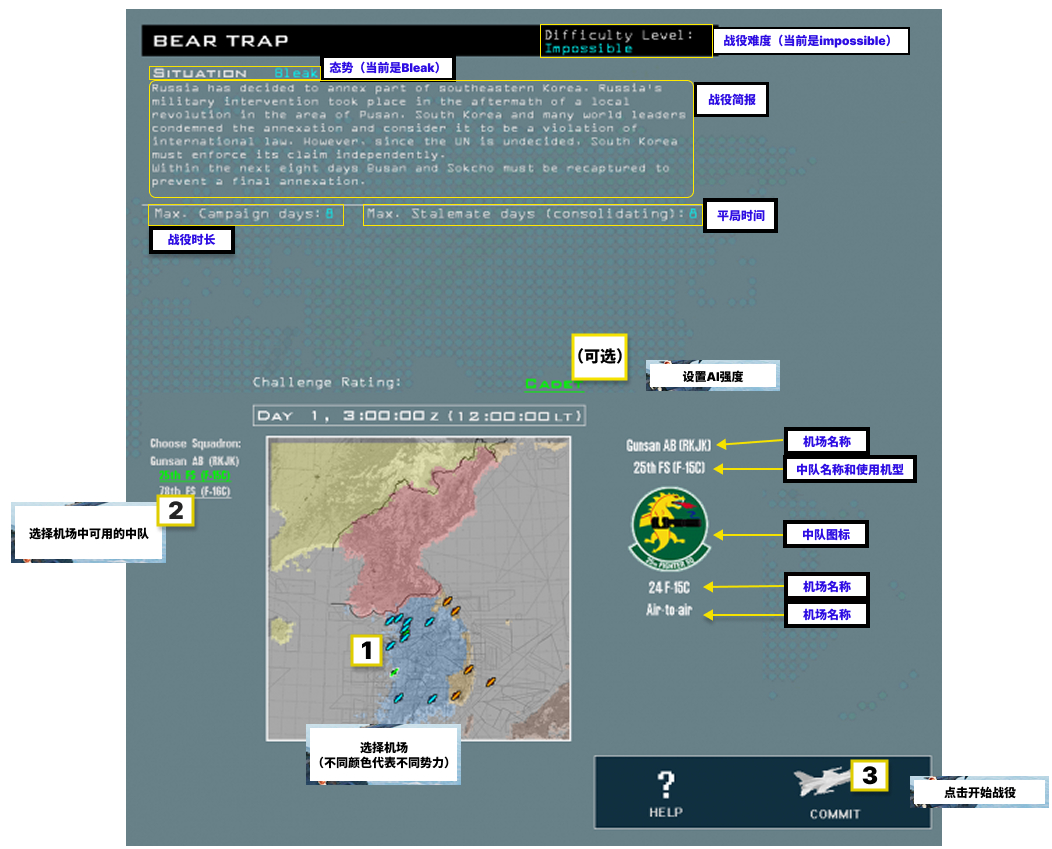Select the easternmost orange airbase icon offshore
Screen dimensions: 1052x849
[x=491, y=682]
